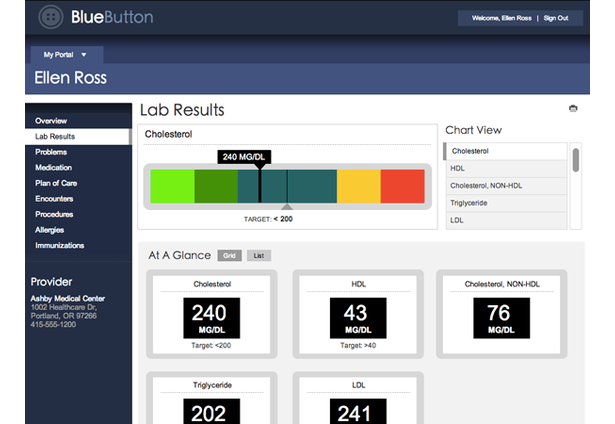Image resolution: width=615 pixels, height=424 pixels.
Task: Click the Target: <200 text on Cholesterol card
Action: tap(211, 346)
